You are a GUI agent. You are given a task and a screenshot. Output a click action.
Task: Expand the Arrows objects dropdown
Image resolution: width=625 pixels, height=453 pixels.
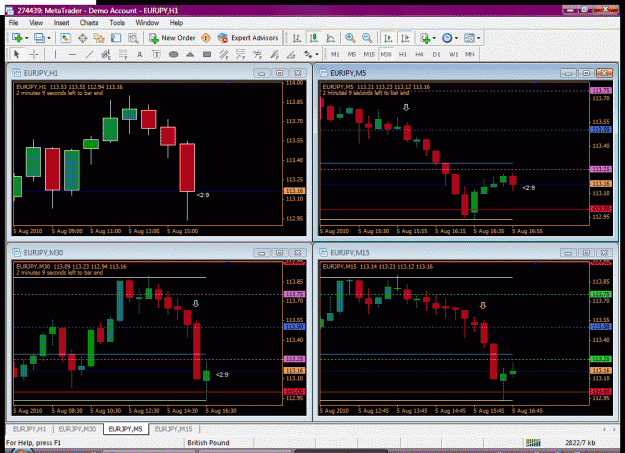317,55
